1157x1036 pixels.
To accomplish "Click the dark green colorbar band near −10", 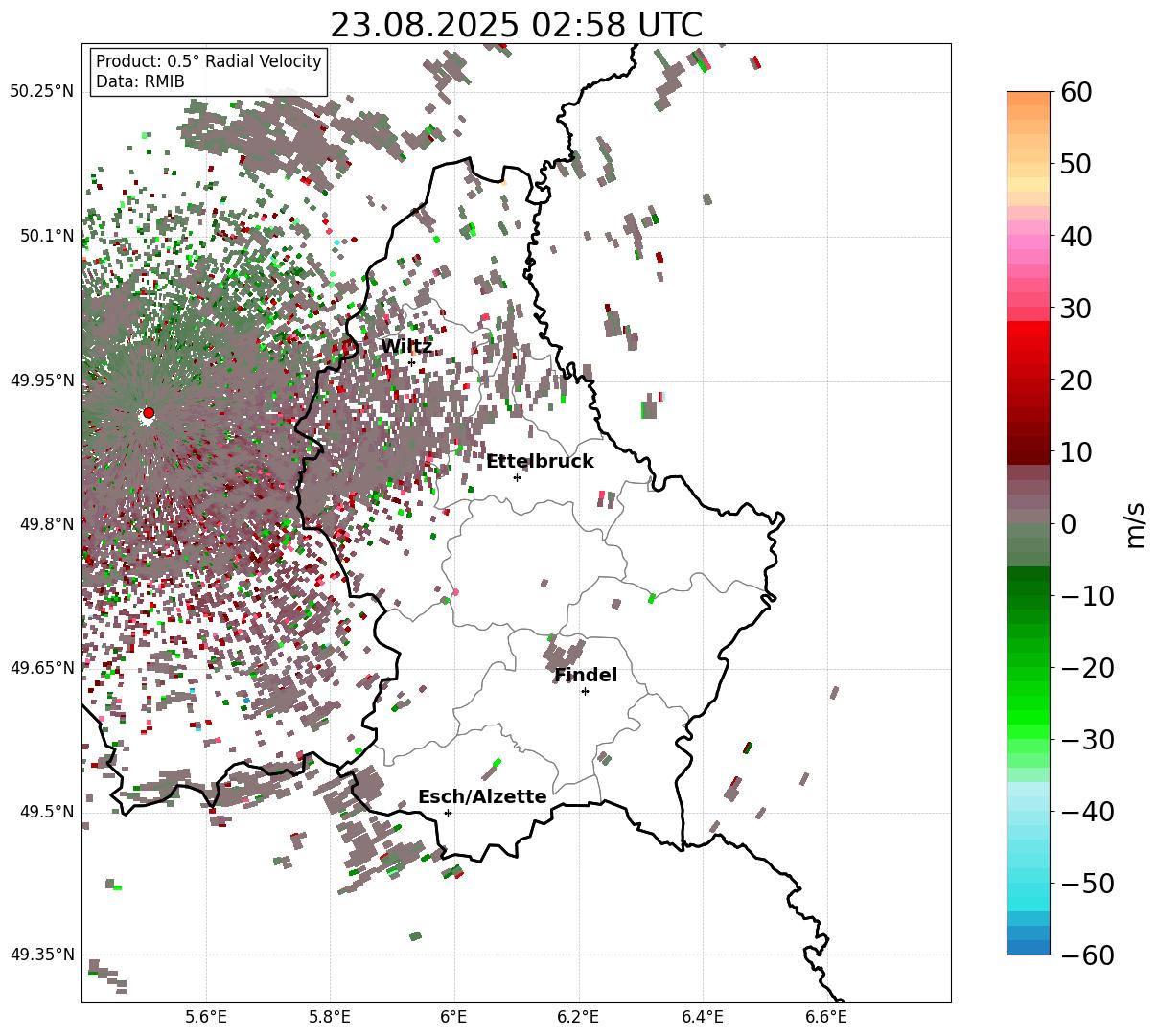I will point(1029,587).
